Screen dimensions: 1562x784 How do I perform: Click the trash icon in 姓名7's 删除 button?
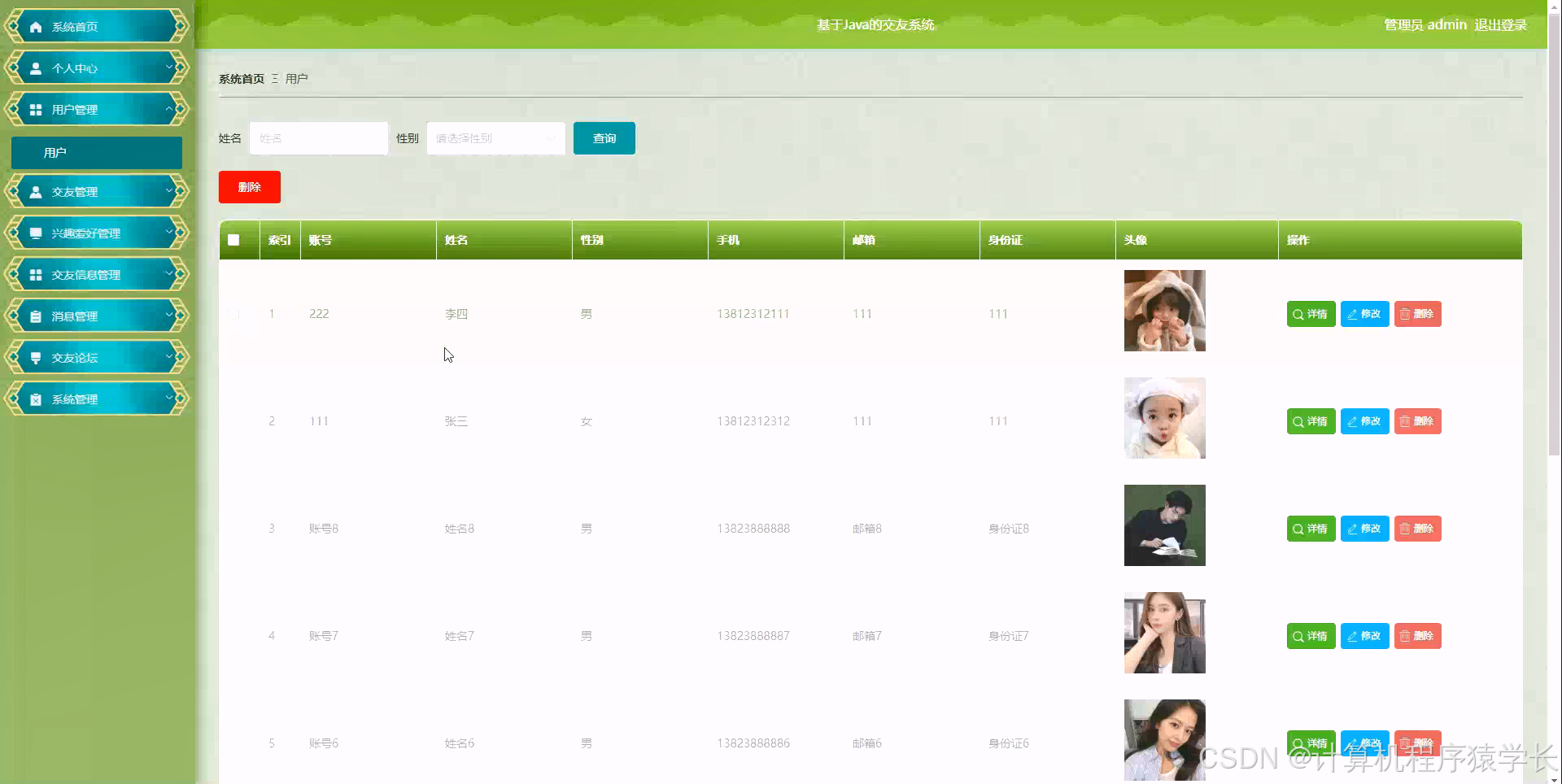1405,636
